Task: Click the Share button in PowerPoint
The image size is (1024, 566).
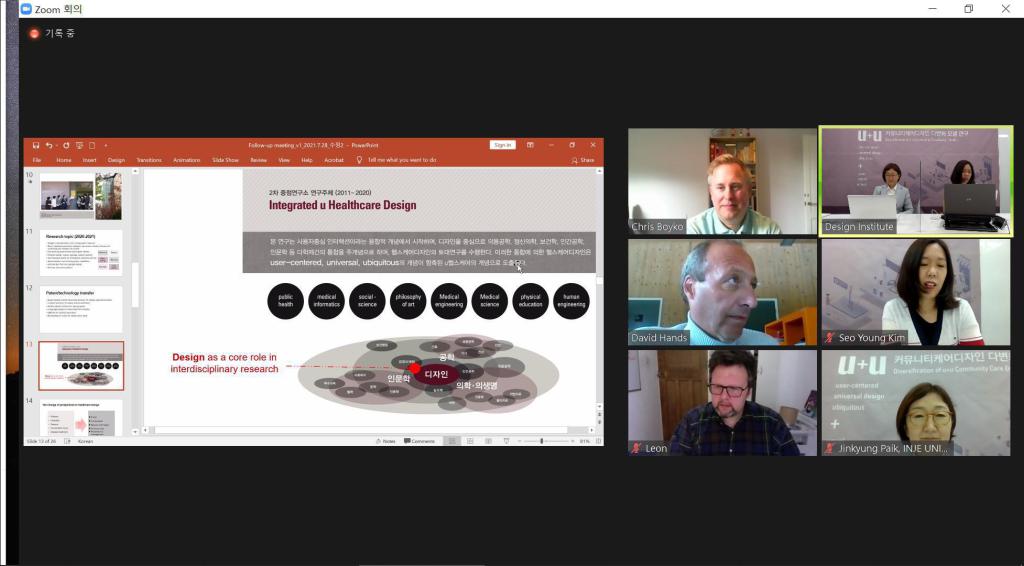Action: click(x=583, y=160)
